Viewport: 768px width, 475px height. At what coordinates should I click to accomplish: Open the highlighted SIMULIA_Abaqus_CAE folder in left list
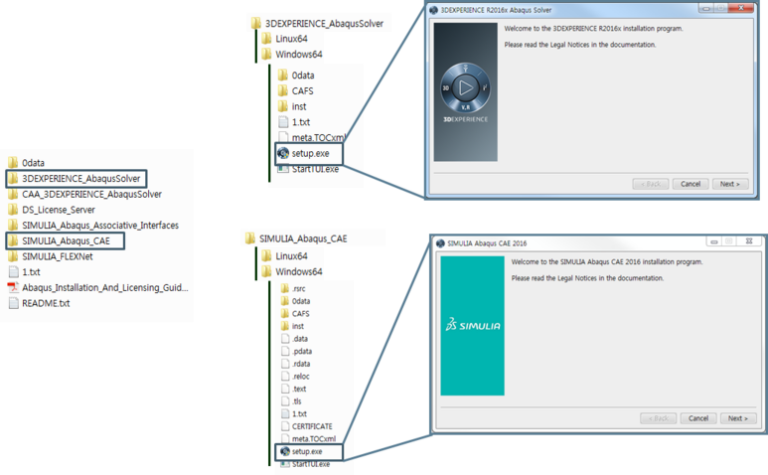[70, 241]
